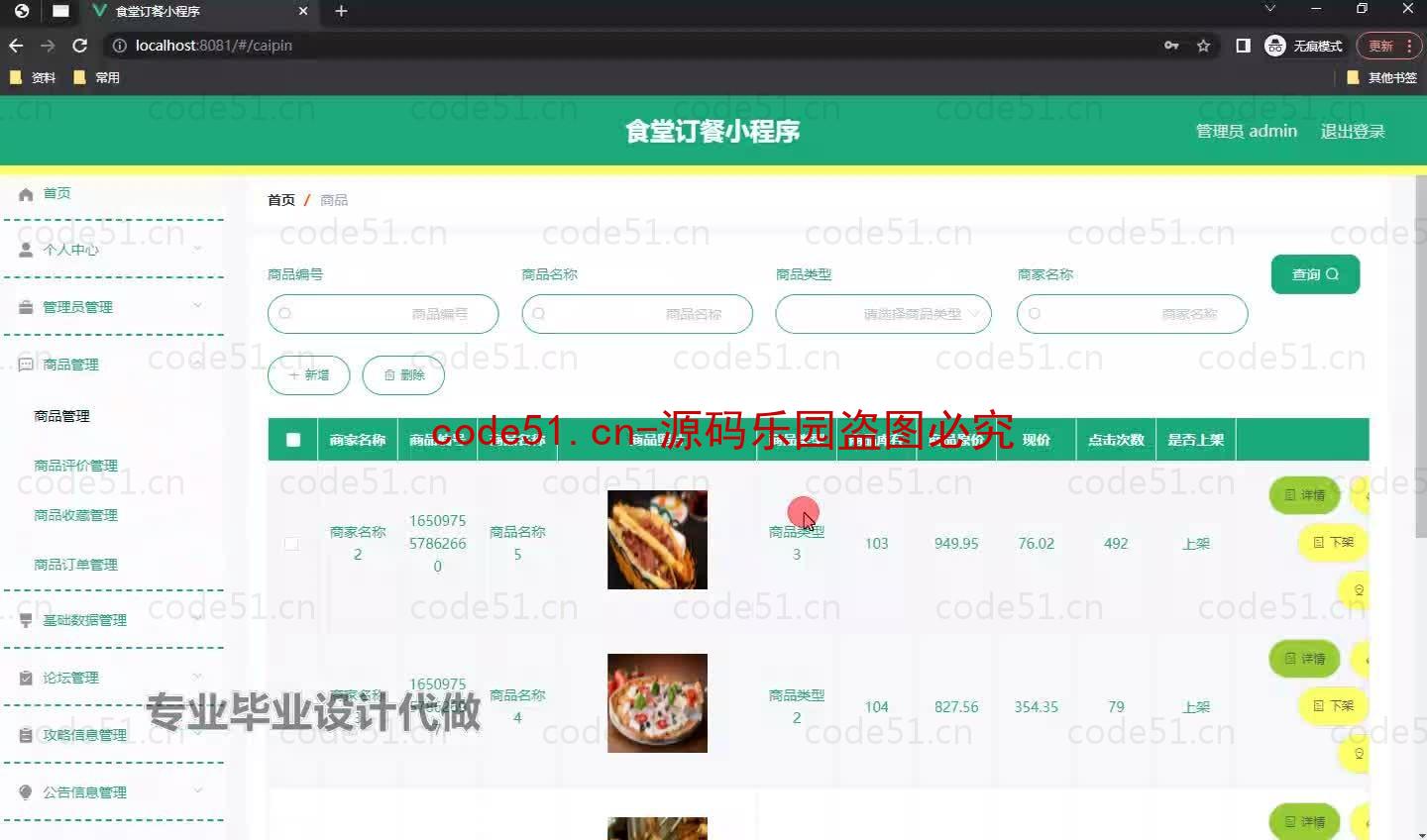Click search icon in 商品名称 field
1427x840 pixels.
tap(539, 314)
